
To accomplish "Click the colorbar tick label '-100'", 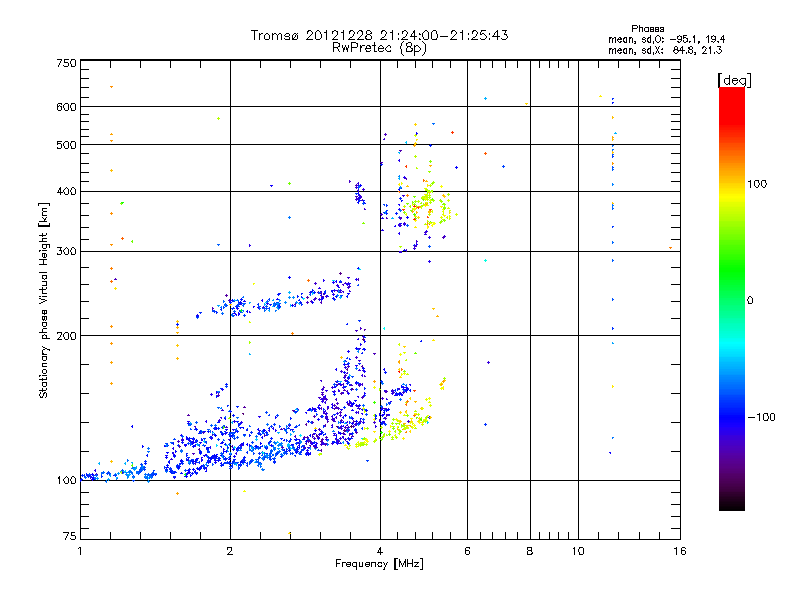I will click(761, 417).
